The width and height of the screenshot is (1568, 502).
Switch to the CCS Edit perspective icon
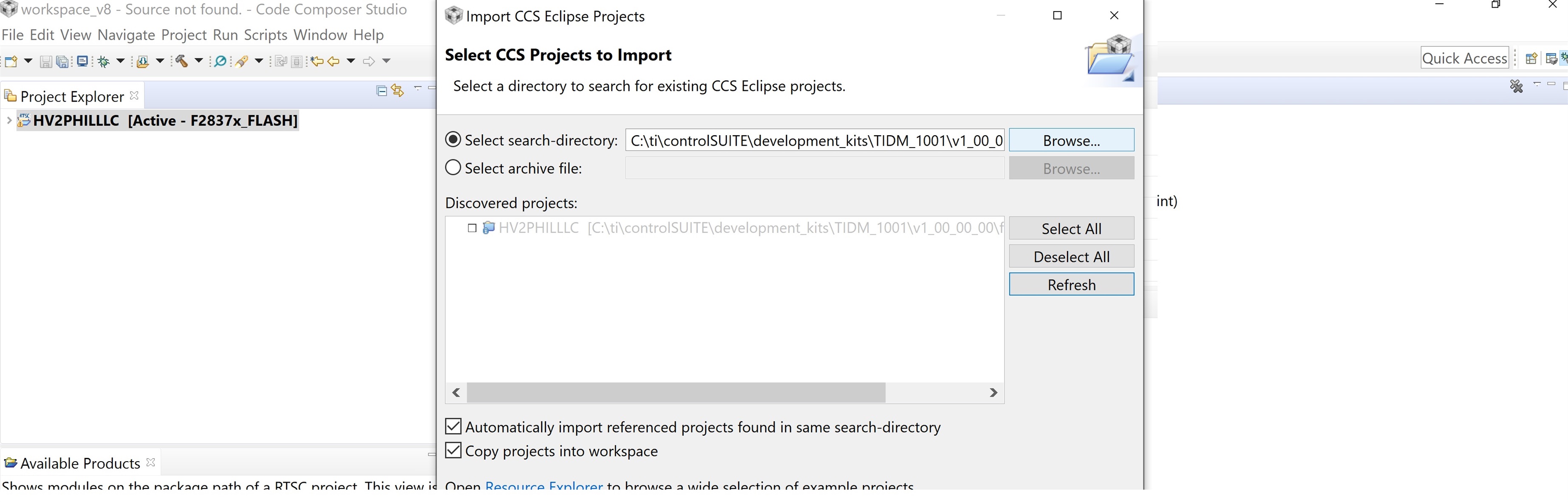(x=1551, y=59)
